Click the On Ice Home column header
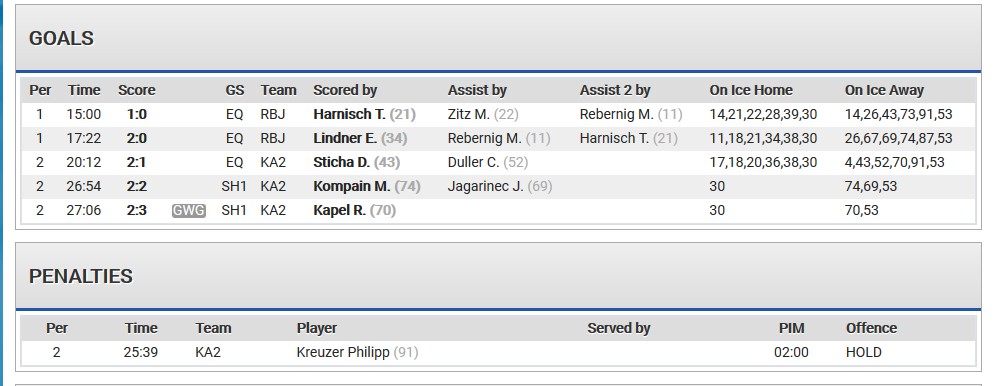Screen dimensions: 994x386 pyautogui.click(x=751, y=91)
